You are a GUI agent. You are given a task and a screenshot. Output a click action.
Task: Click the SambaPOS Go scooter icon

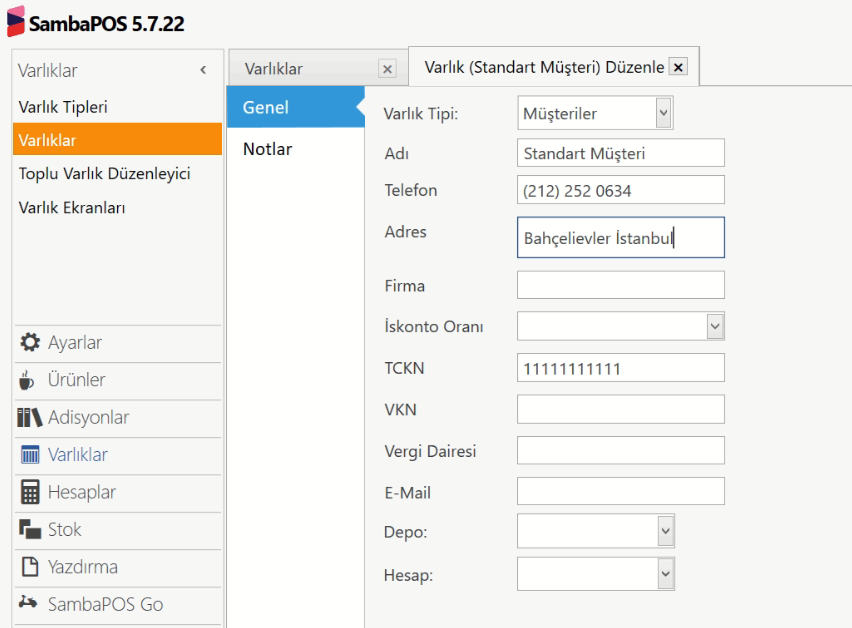(x=30, y=604)
